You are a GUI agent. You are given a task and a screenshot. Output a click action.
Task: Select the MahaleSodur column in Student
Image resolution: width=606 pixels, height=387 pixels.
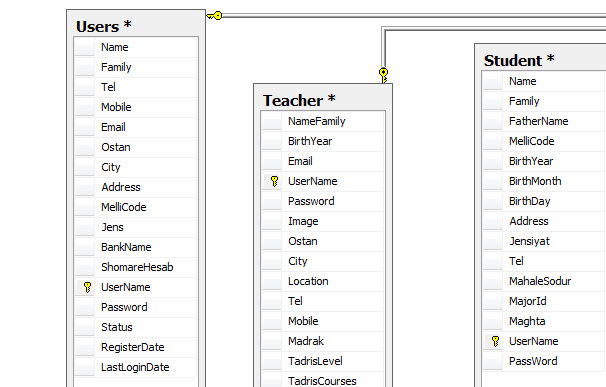544,281
